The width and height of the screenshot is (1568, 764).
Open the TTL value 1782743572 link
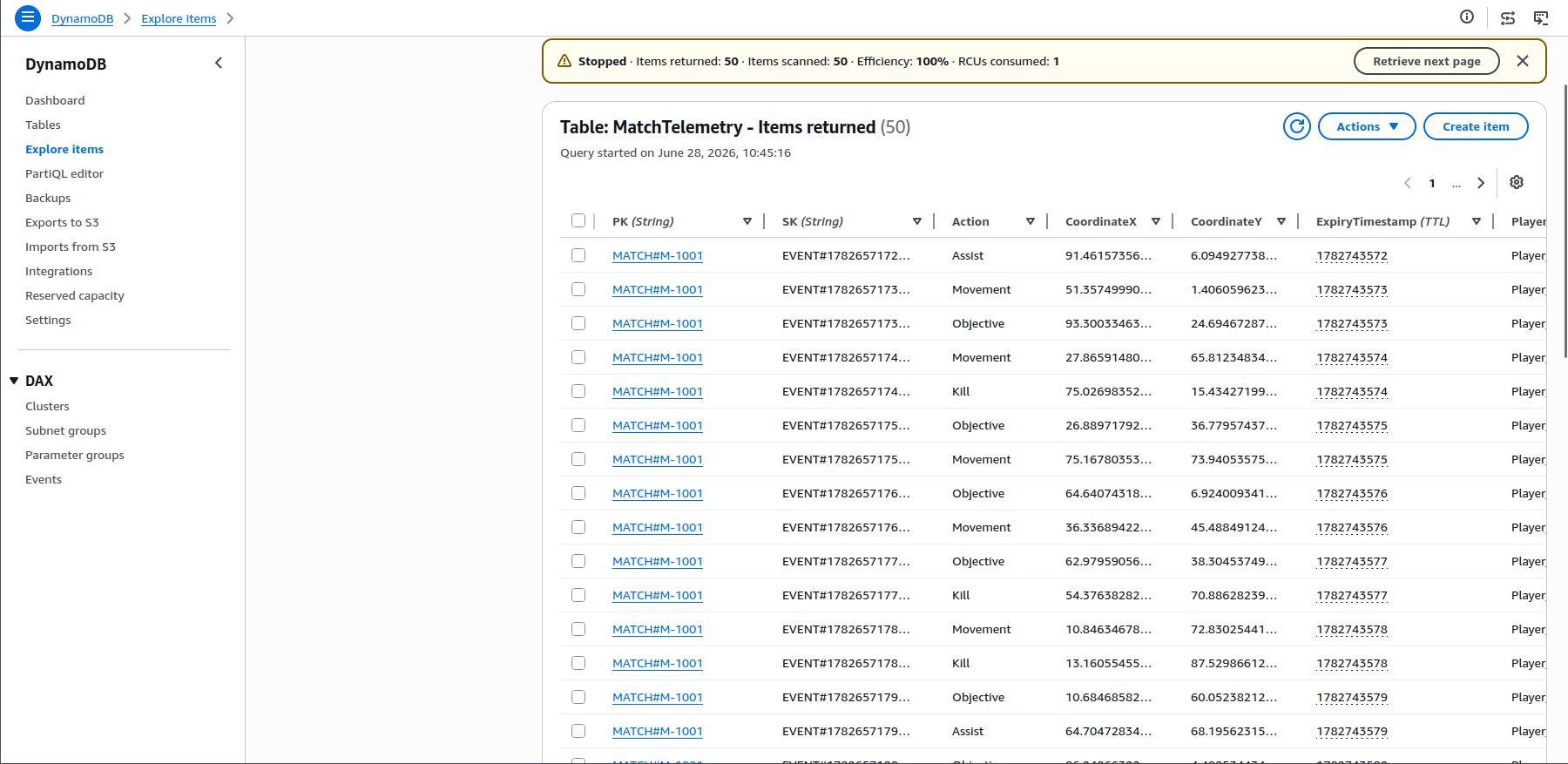pyautogui.click(x=1352, y=255)
